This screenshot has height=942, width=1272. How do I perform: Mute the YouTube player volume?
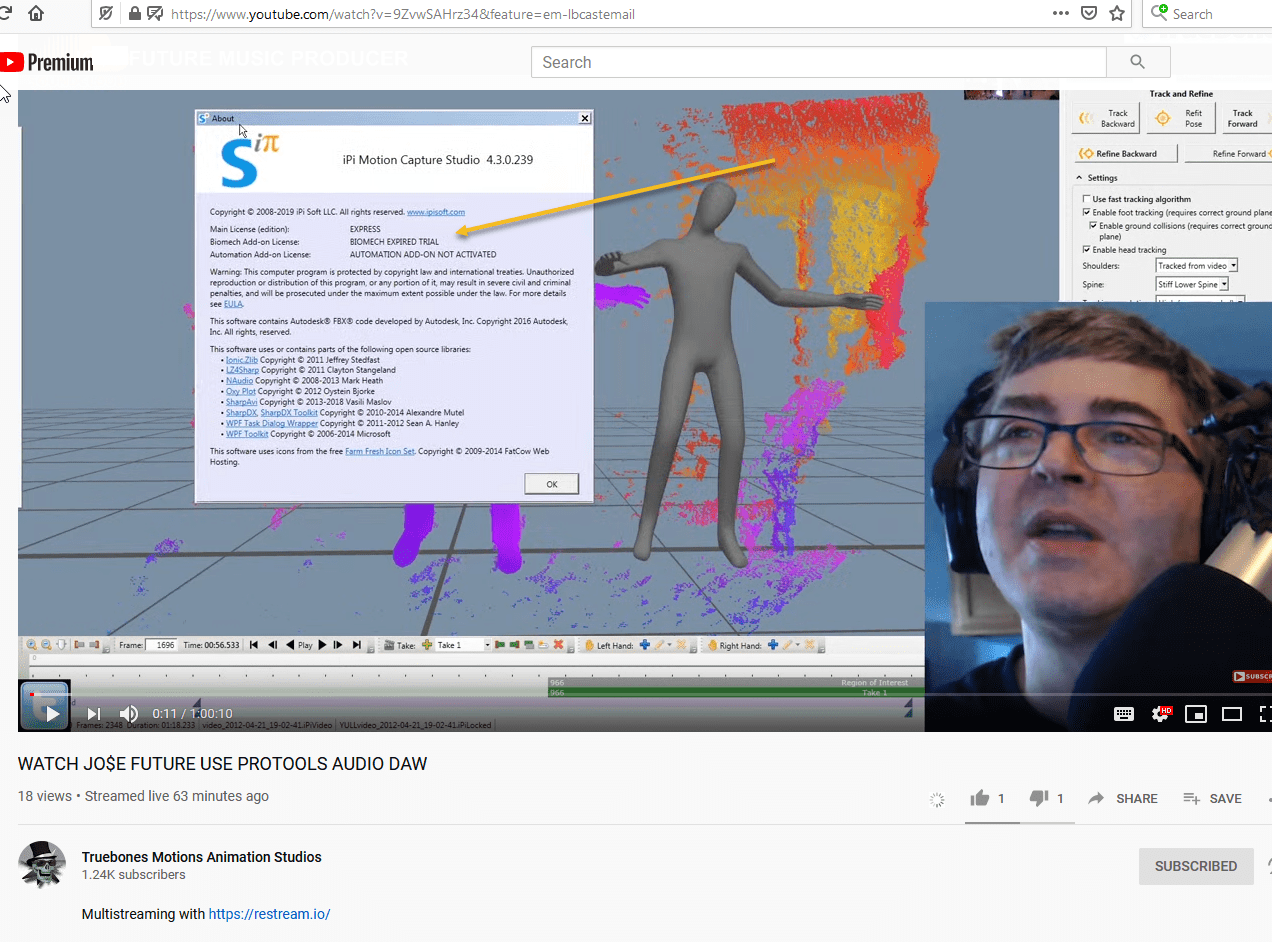coord(129,714)
